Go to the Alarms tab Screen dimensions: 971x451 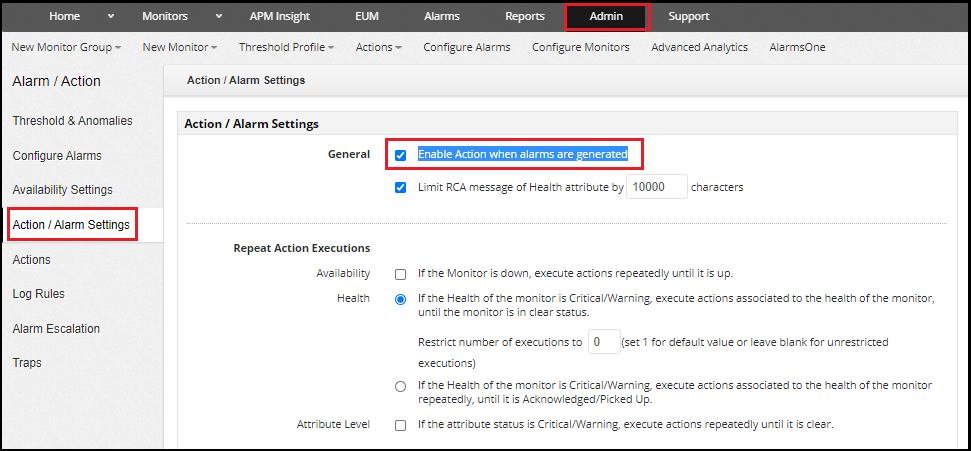[442, 16]
